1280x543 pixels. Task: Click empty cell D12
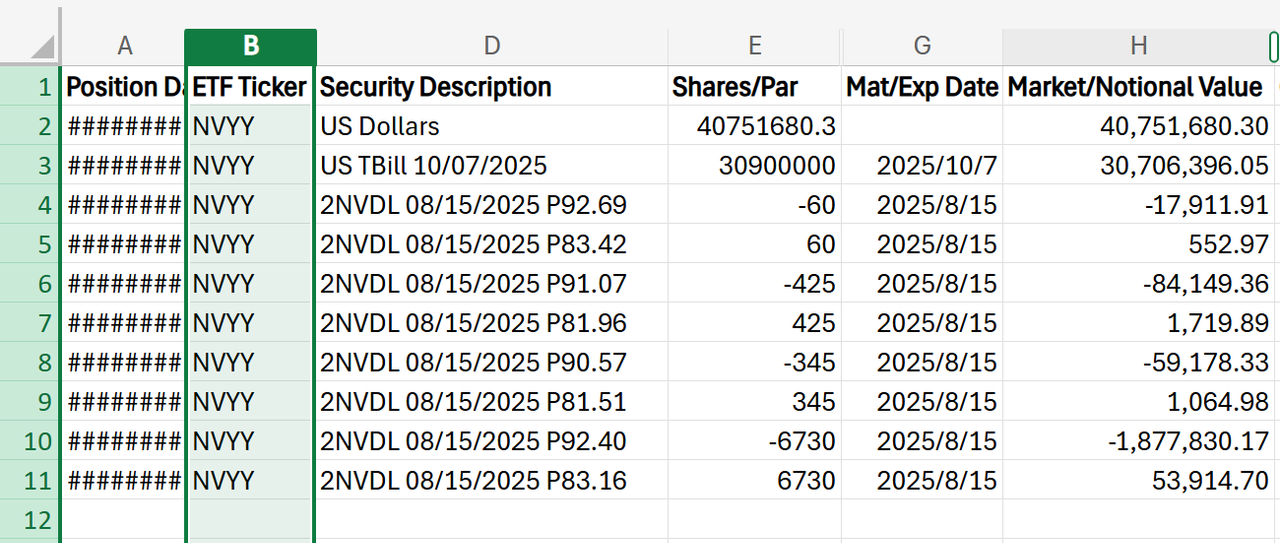(x=492, y=519)
